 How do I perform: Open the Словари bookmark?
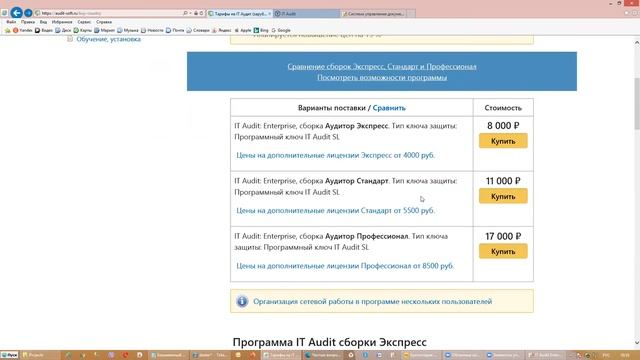[198, 30]
